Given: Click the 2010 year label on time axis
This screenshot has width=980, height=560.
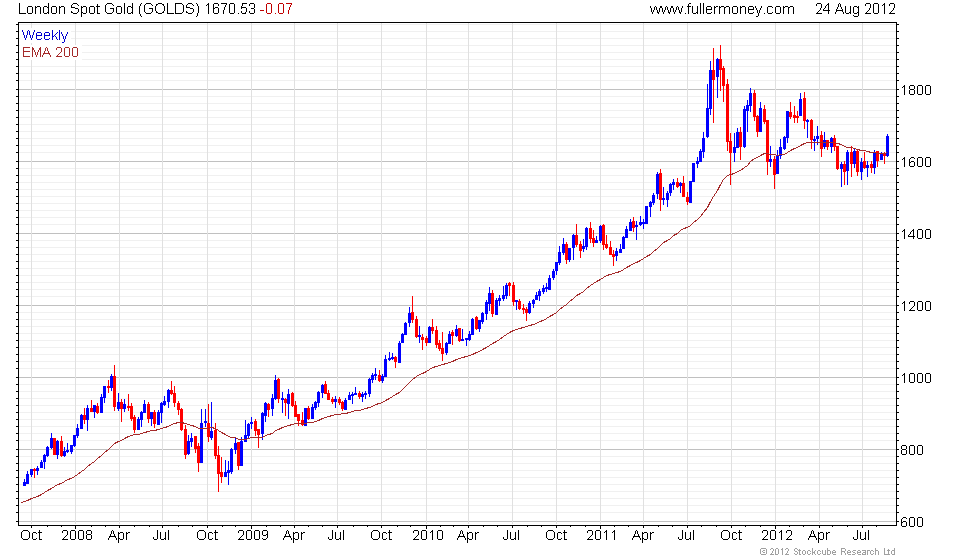Looking at the screenshot, I should (428, 536).
